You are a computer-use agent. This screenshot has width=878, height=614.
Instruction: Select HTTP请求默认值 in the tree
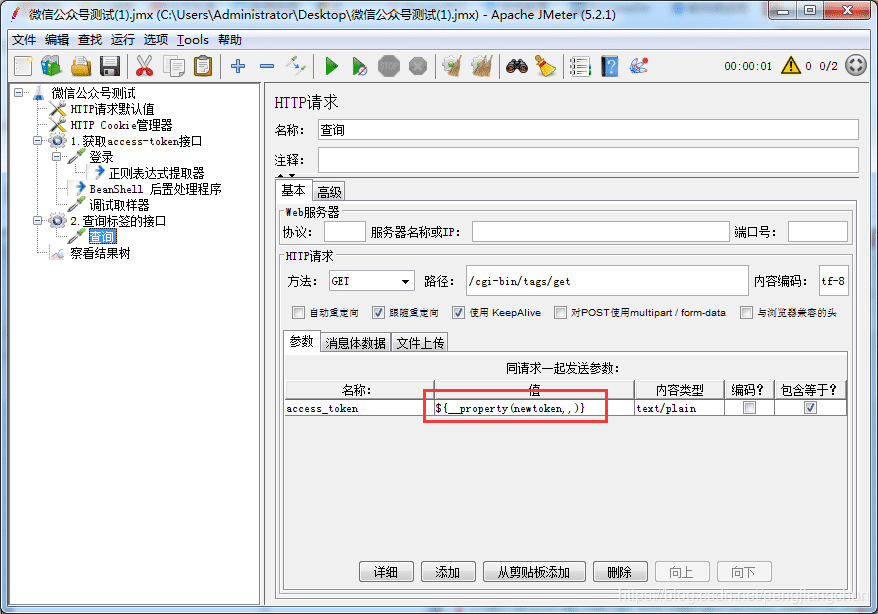coord(112,109)
